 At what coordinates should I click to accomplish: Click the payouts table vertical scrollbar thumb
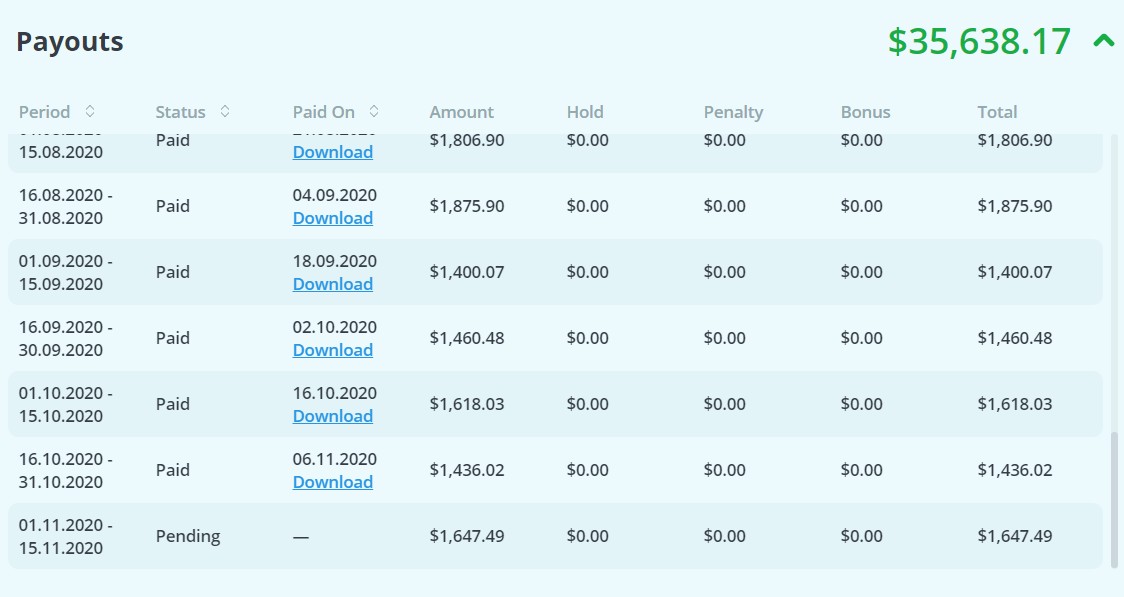pyautogui.click(x=1113, y=499)
